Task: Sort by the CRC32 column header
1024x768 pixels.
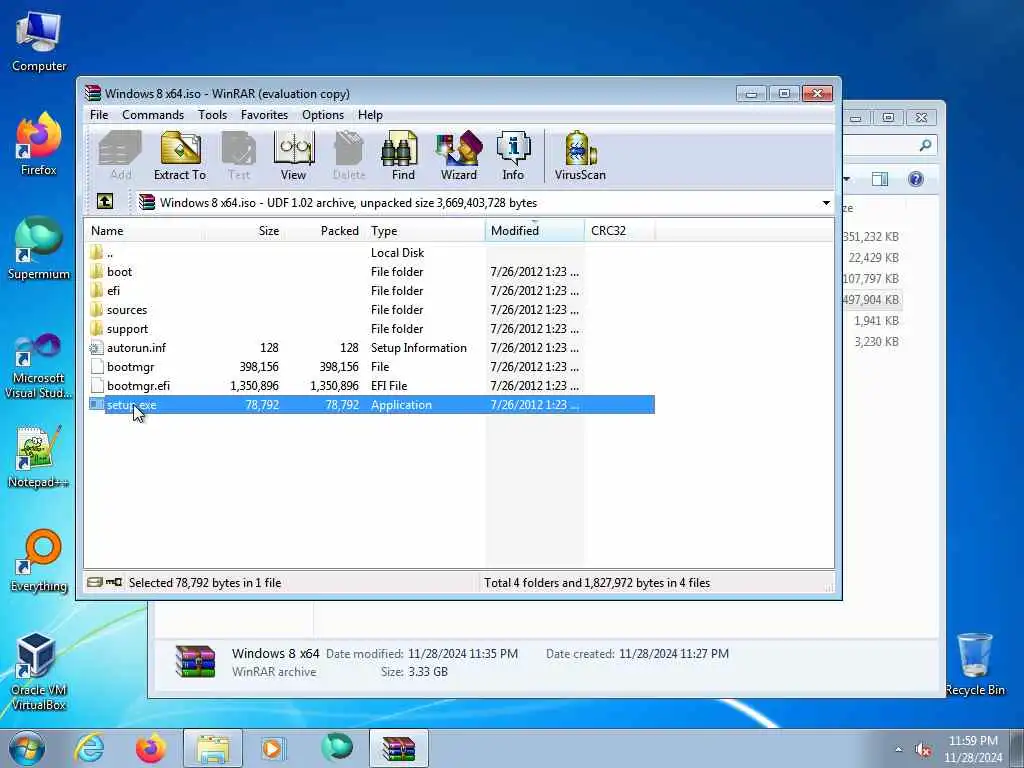Action: pyautogui.click(x=620, y=231)
